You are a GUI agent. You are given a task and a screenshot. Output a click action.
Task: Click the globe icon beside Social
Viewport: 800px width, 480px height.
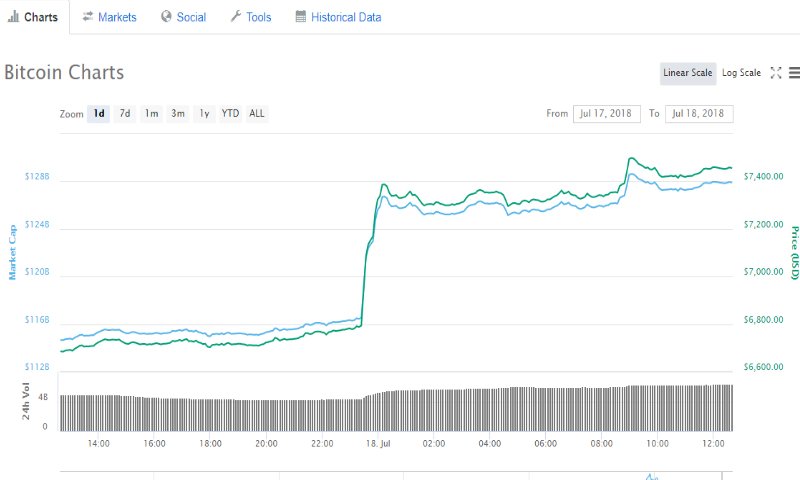click(x=166, y=17)
